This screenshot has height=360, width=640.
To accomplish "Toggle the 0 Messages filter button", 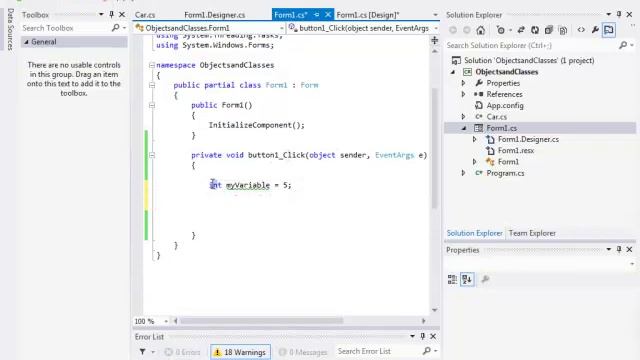I will point(303,352).
